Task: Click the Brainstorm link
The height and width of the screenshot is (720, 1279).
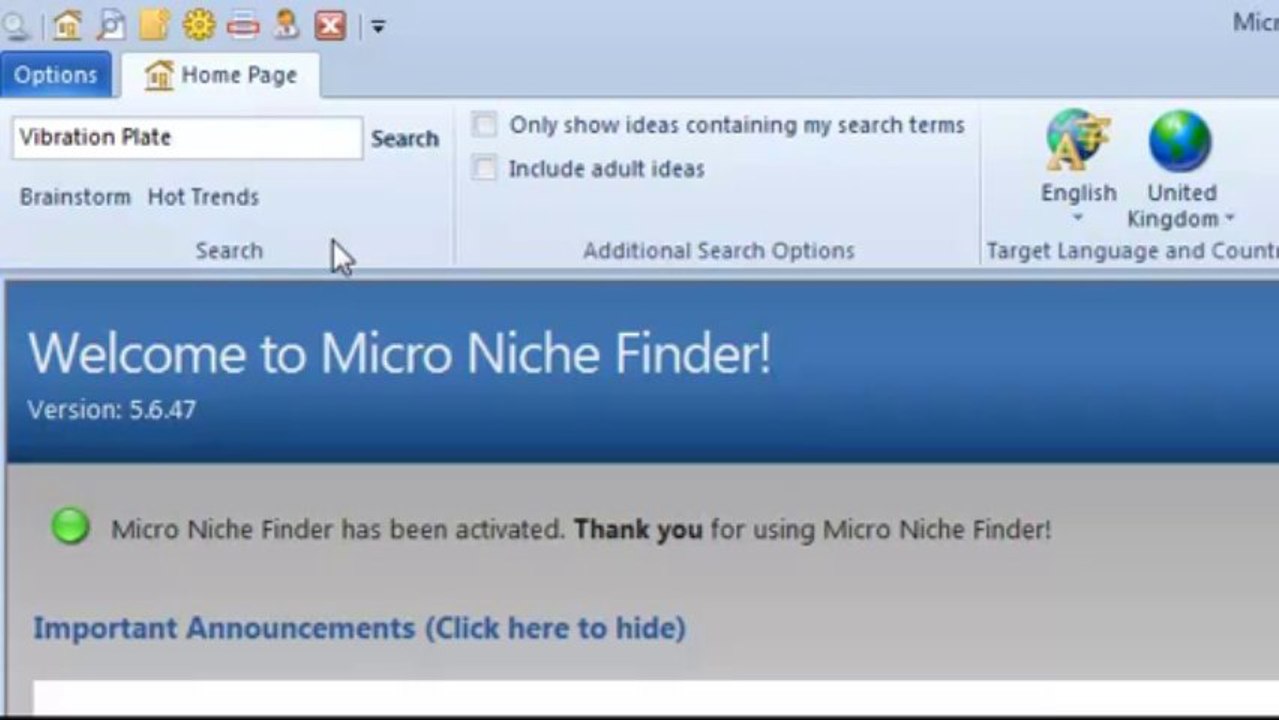Action: click(75, 197)
